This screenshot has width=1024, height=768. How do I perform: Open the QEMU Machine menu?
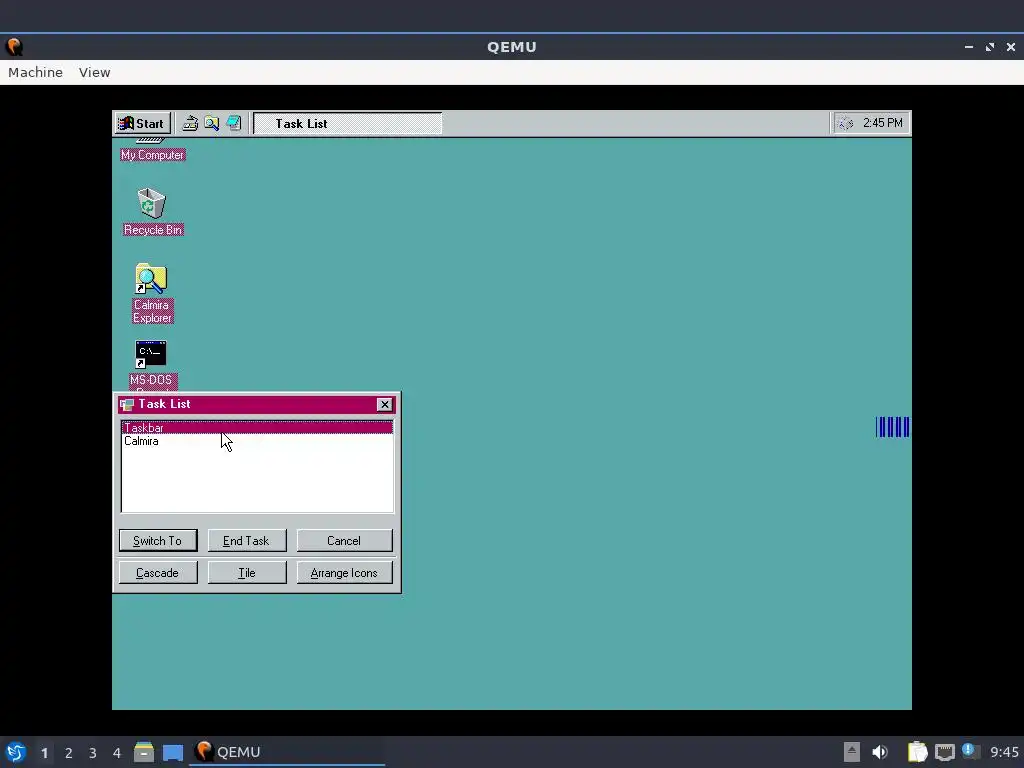35,72
